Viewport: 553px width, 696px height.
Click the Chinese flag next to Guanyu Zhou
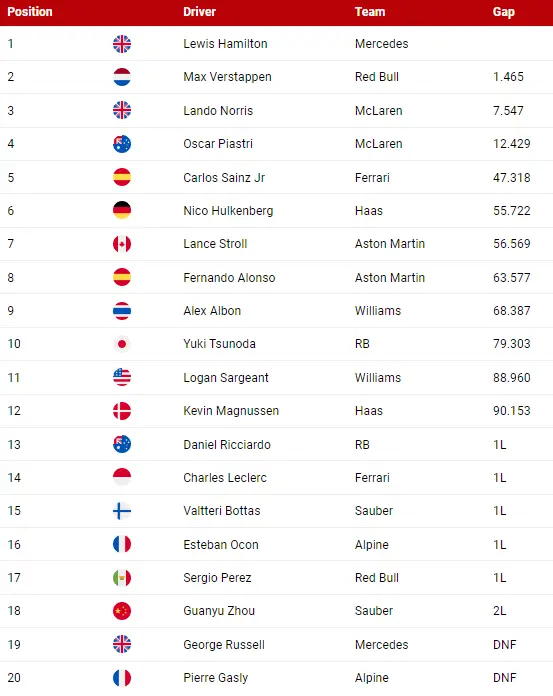[122, 611]
